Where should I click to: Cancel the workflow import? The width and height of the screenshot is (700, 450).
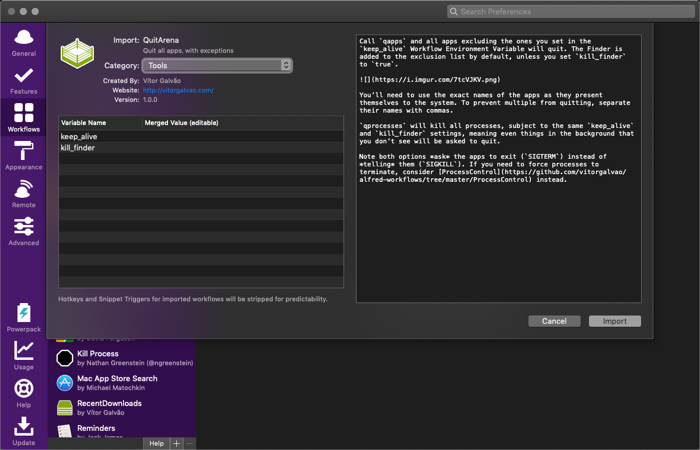[554, 321]
